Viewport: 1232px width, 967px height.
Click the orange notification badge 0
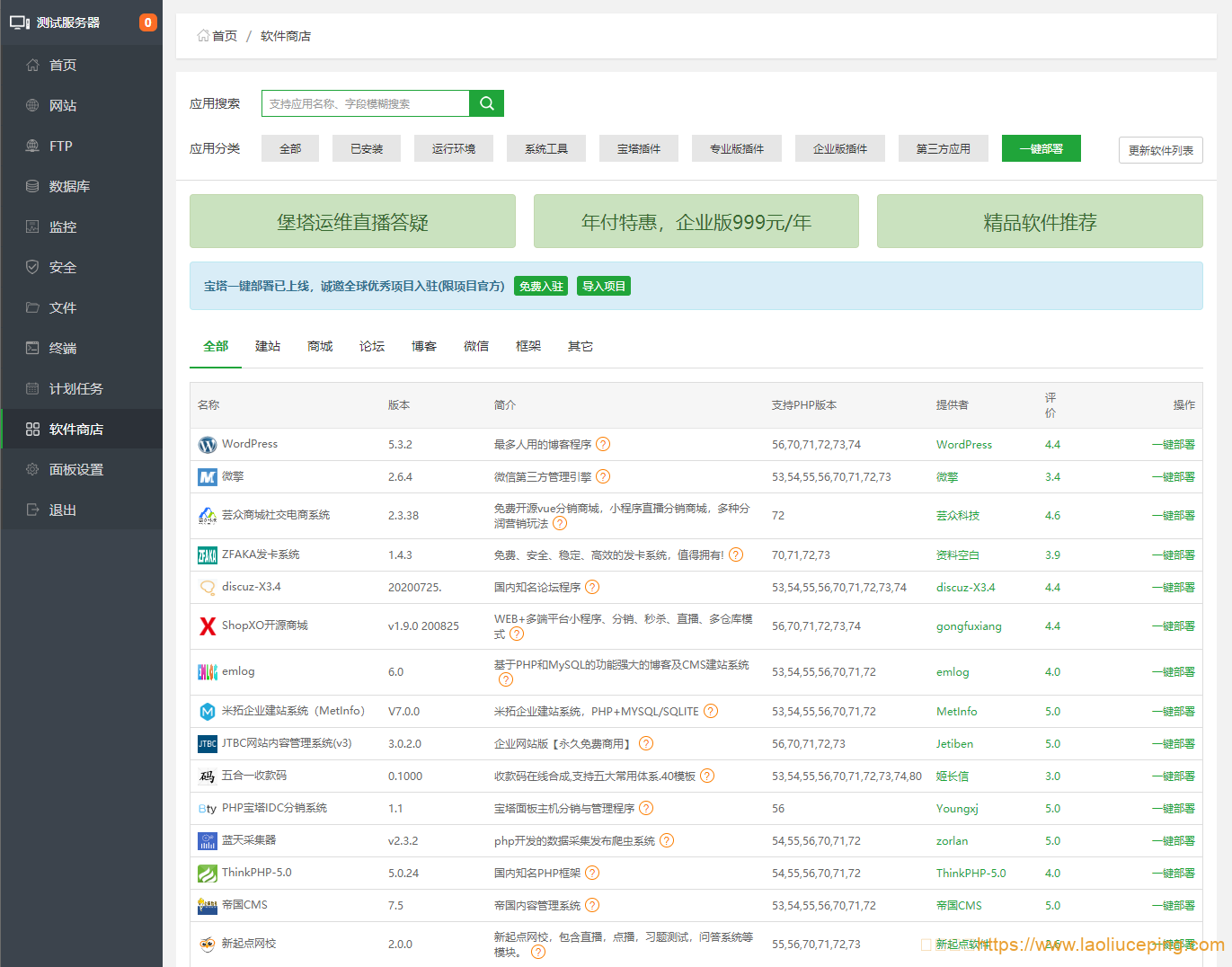point(148,22)
